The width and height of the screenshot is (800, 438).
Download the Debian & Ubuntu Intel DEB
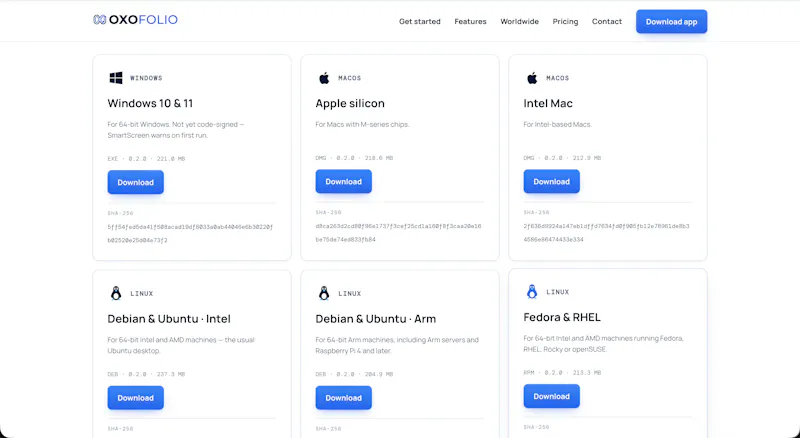136,398
